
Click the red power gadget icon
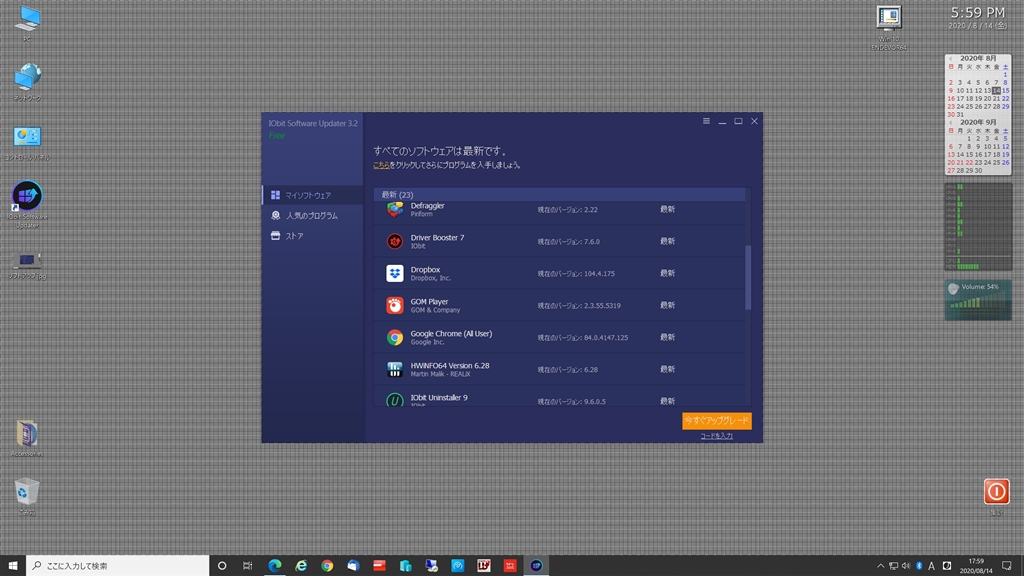click(997, 491)
